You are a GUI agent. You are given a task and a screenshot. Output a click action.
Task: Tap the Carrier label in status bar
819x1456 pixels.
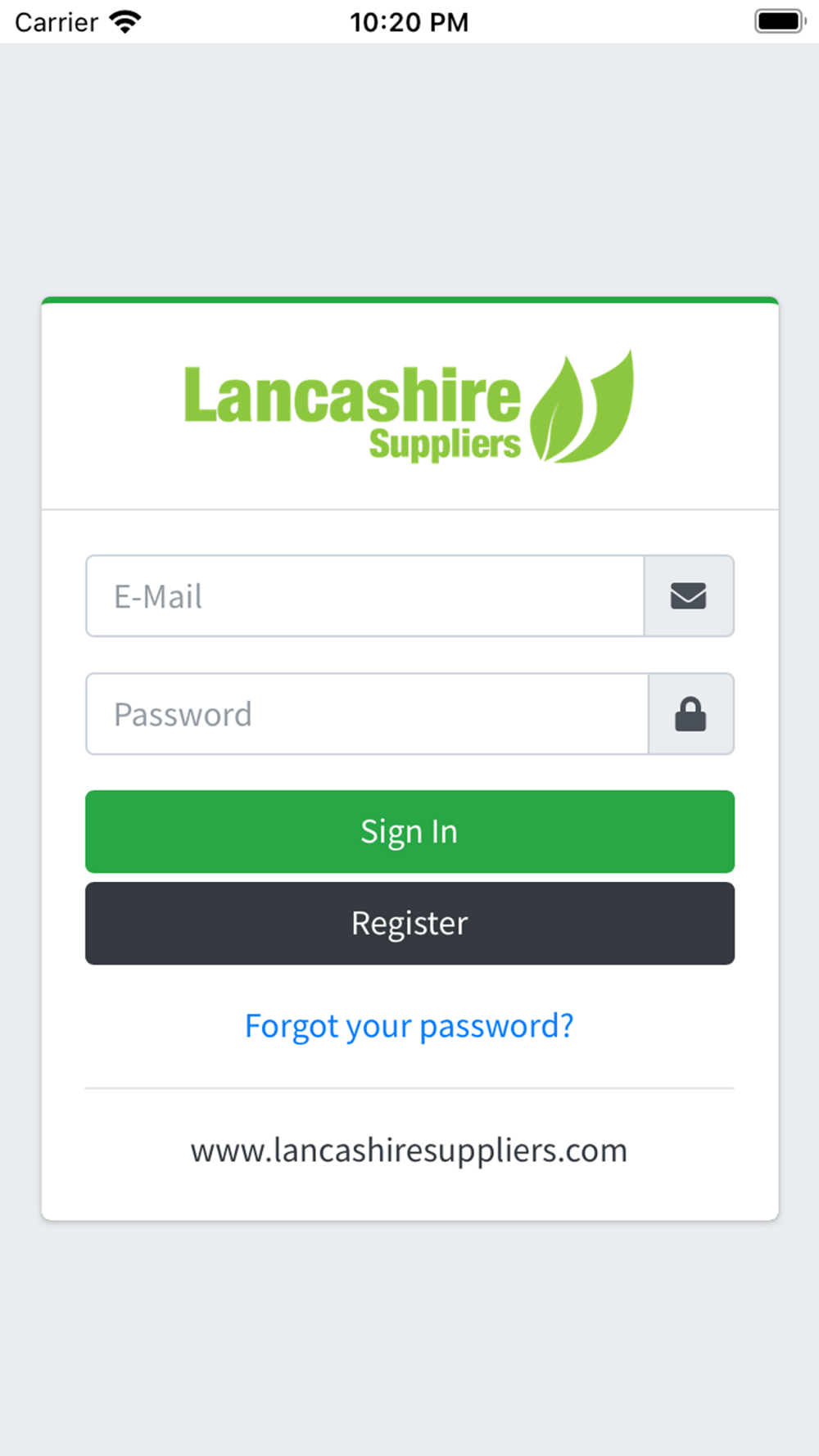click(x=57, y=22)
